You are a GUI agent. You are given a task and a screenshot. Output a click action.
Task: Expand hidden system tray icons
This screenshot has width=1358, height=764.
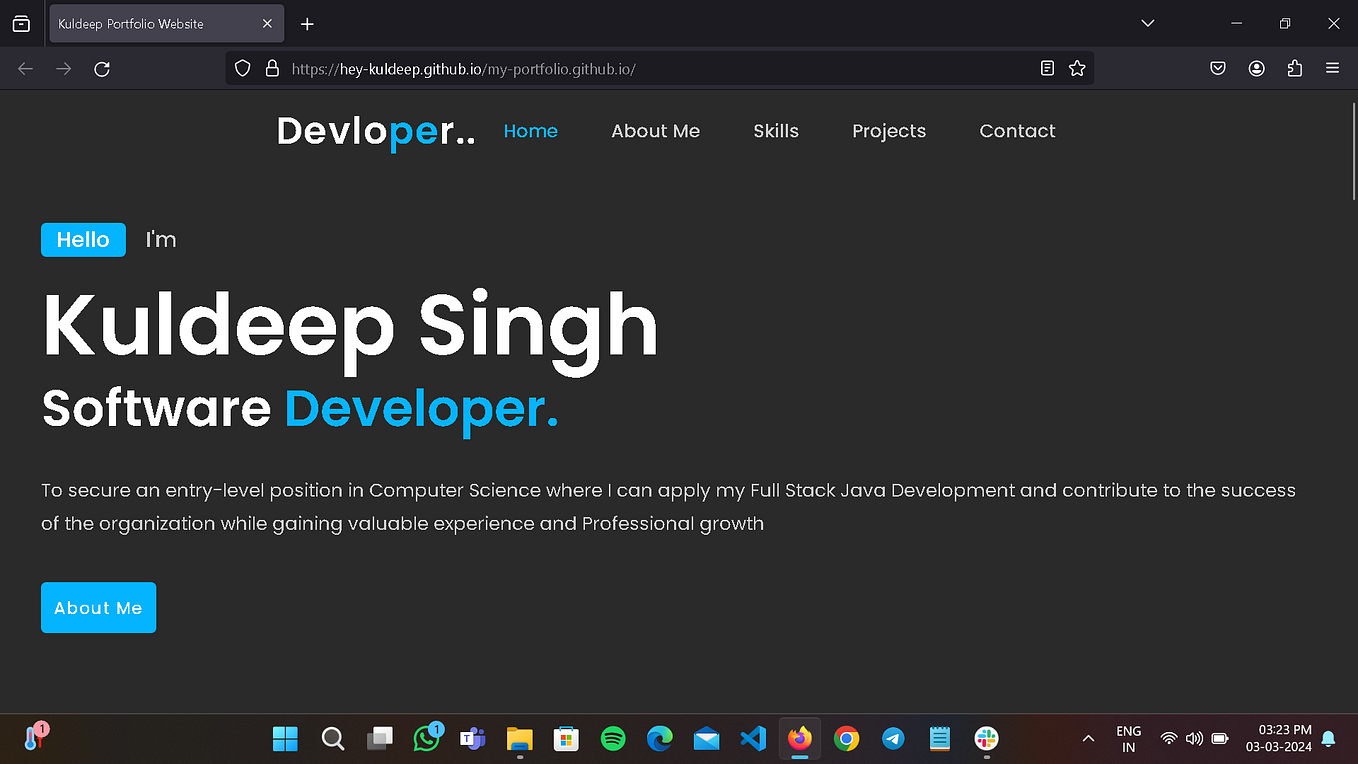click(1087, 738)
